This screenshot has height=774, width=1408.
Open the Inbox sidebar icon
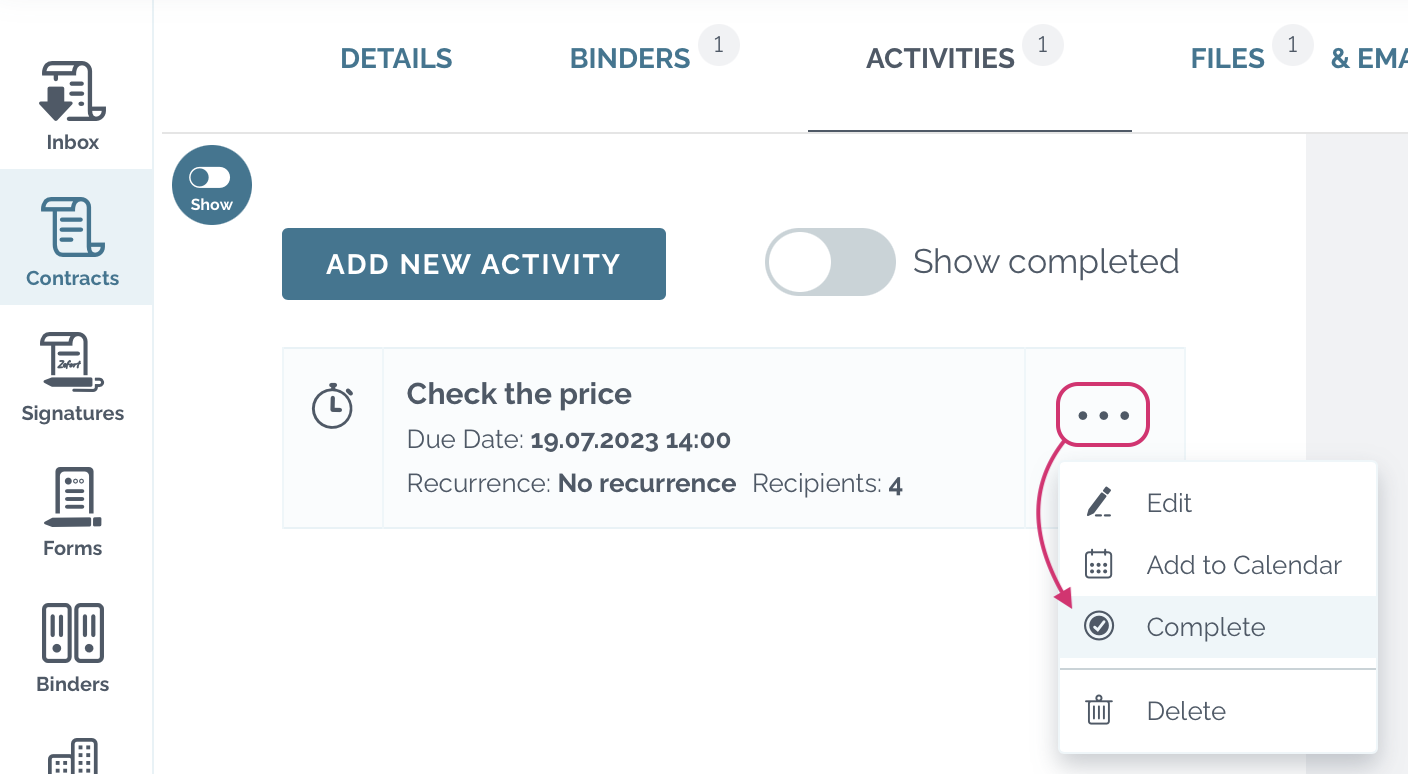pos(73,105)
